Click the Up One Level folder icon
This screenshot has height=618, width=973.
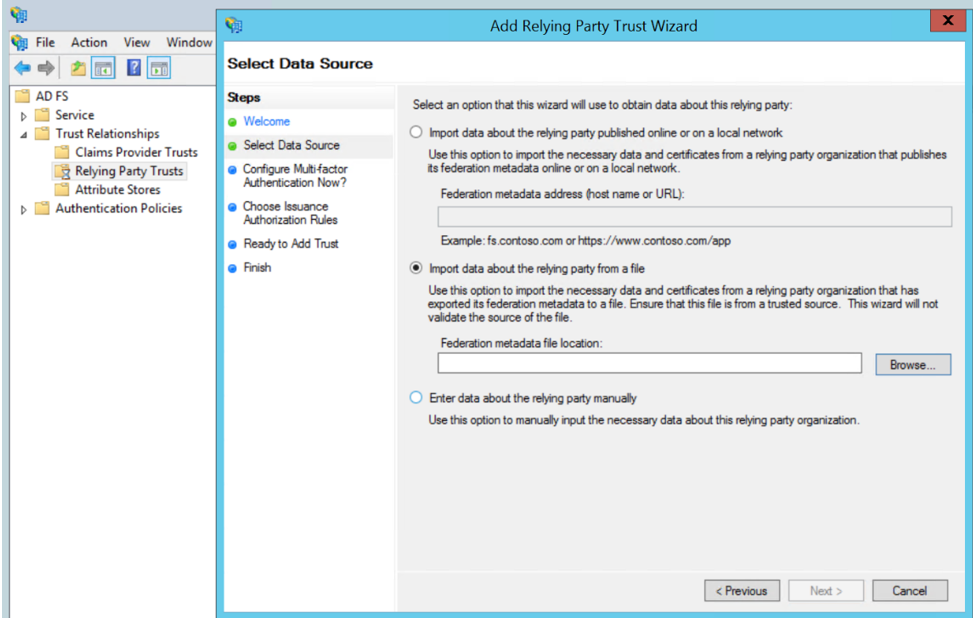pyautogui.click(x=78, y=68)
